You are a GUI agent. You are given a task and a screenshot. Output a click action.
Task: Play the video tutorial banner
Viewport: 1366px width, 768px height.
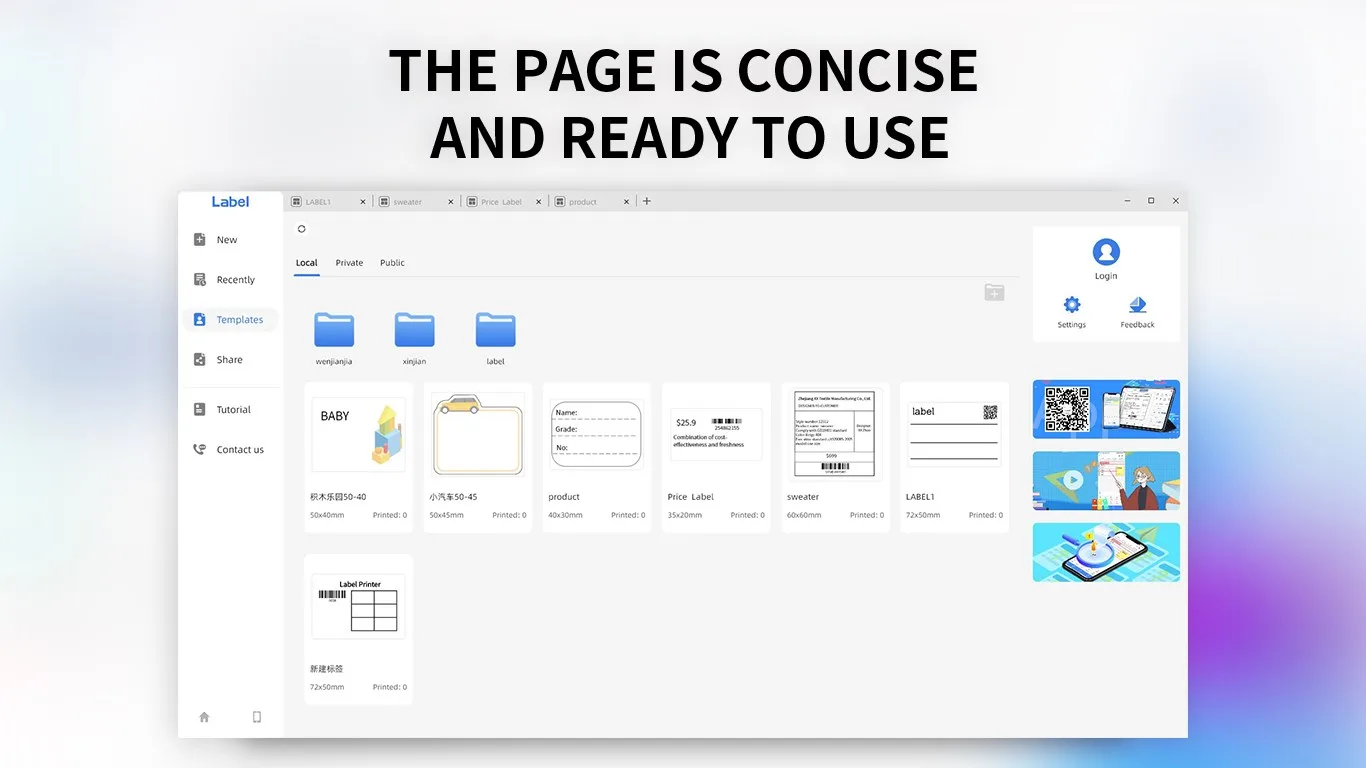point(1106,481)
